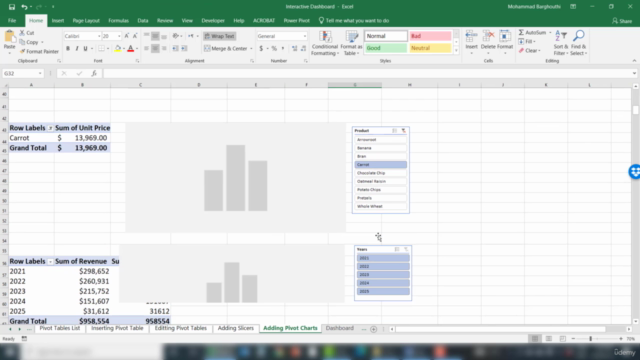Open the Clear dropdown
The image size is (640, 360).
point(530,51)
